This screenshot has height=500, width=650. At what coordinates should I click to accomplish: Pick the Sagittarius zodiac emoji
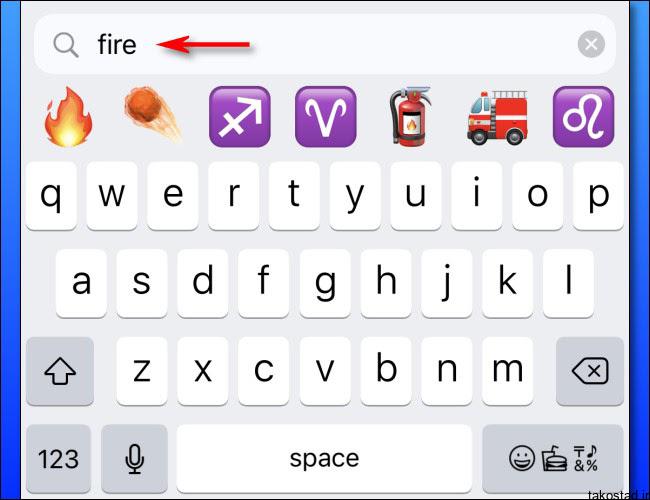coord(240,117)
